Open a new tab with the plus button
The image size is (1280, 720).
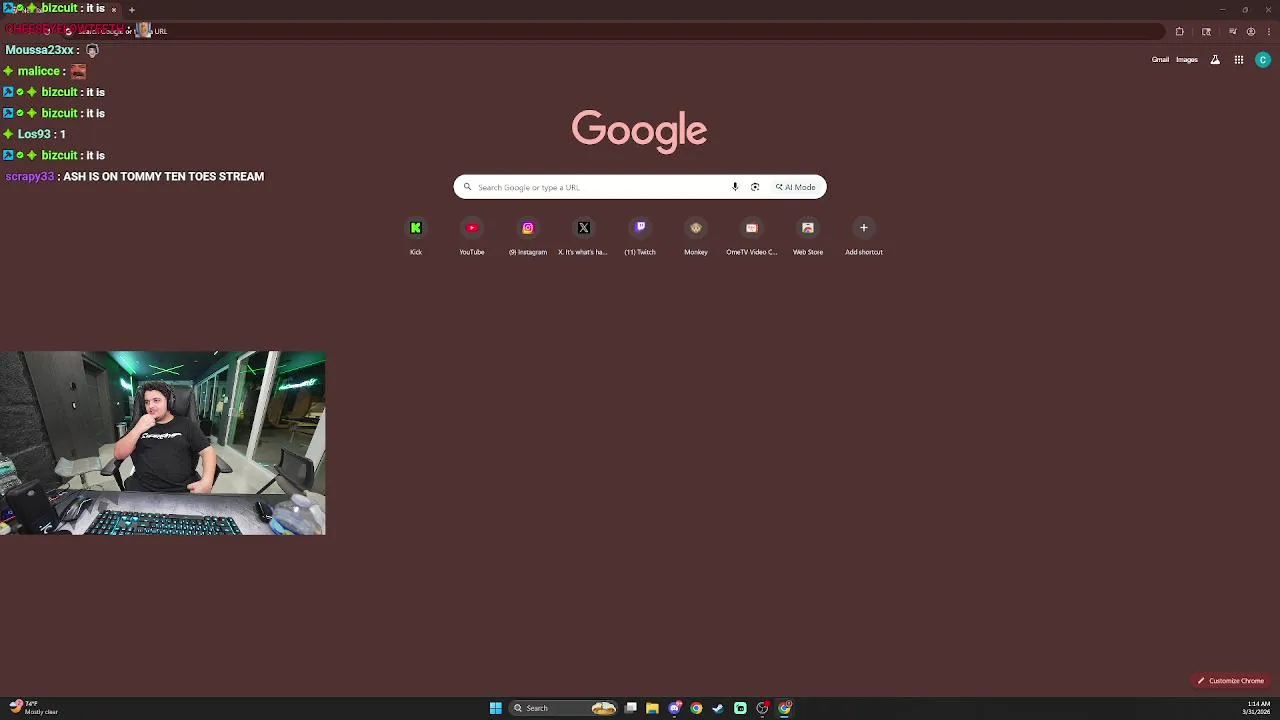(x=132, y=10)
